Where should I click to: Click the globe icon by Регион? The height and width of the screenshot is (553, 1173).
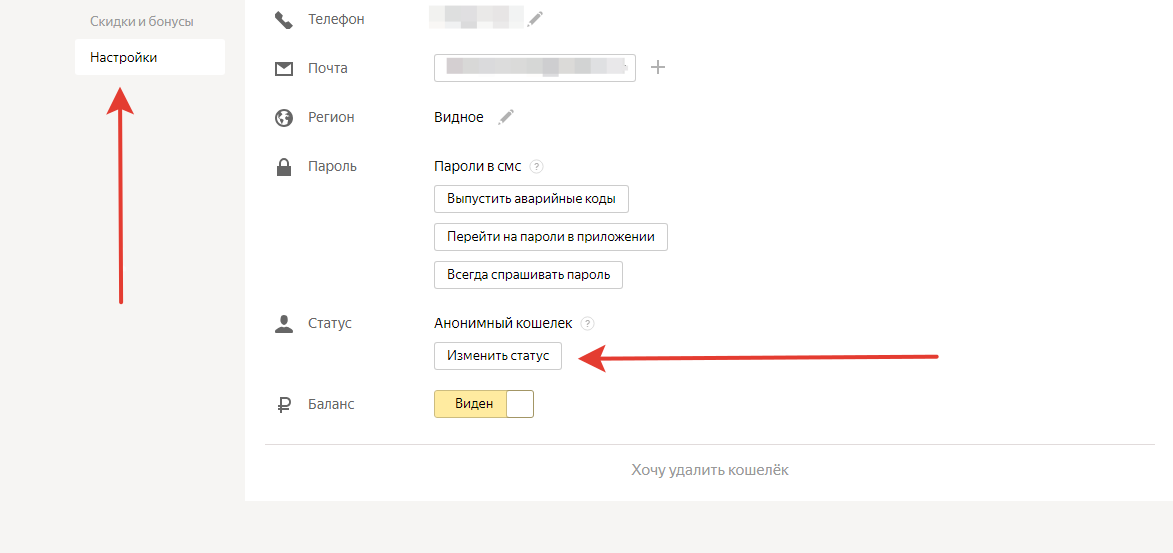tap(284, 118)
